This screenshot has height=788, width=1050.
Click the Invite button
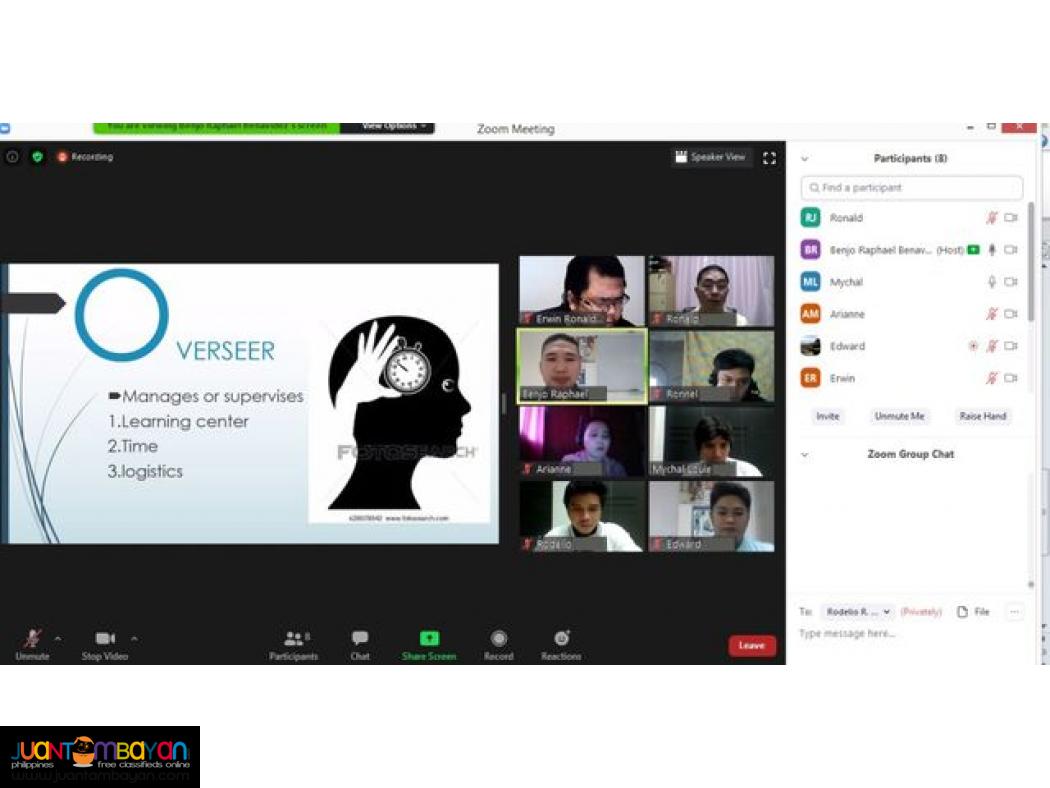tap(827, 415)
